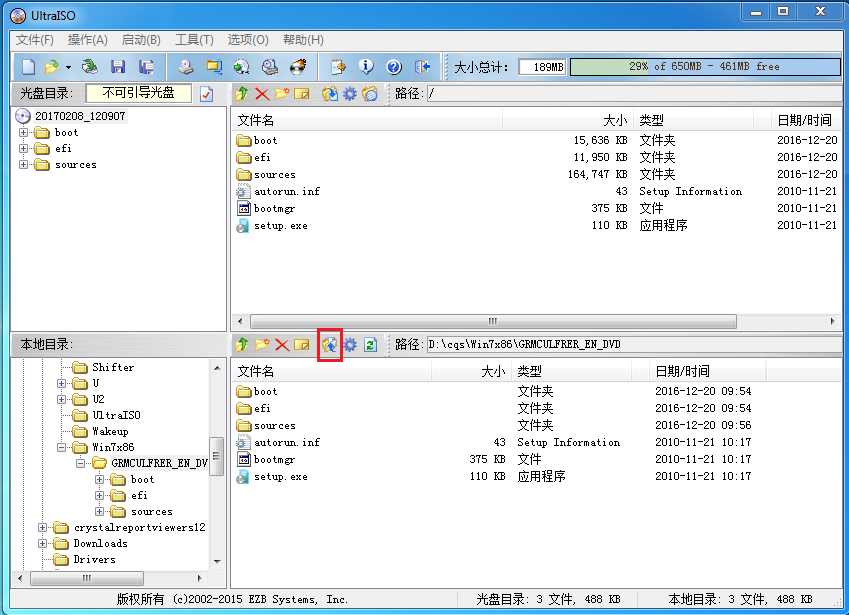Open the dropdown arrow next to Open icon
The image size is (849, 615).
coord(68,67)
